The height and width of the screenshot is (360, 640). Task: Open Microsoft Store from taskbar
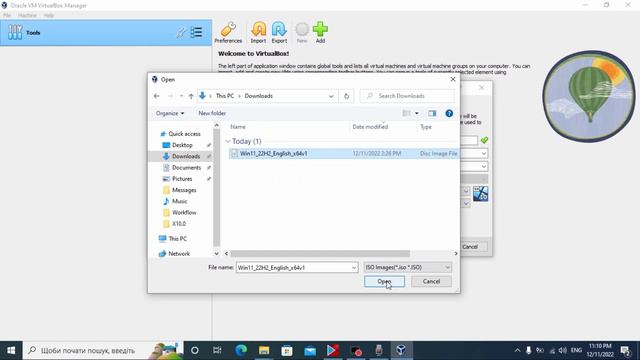point(287,350)
